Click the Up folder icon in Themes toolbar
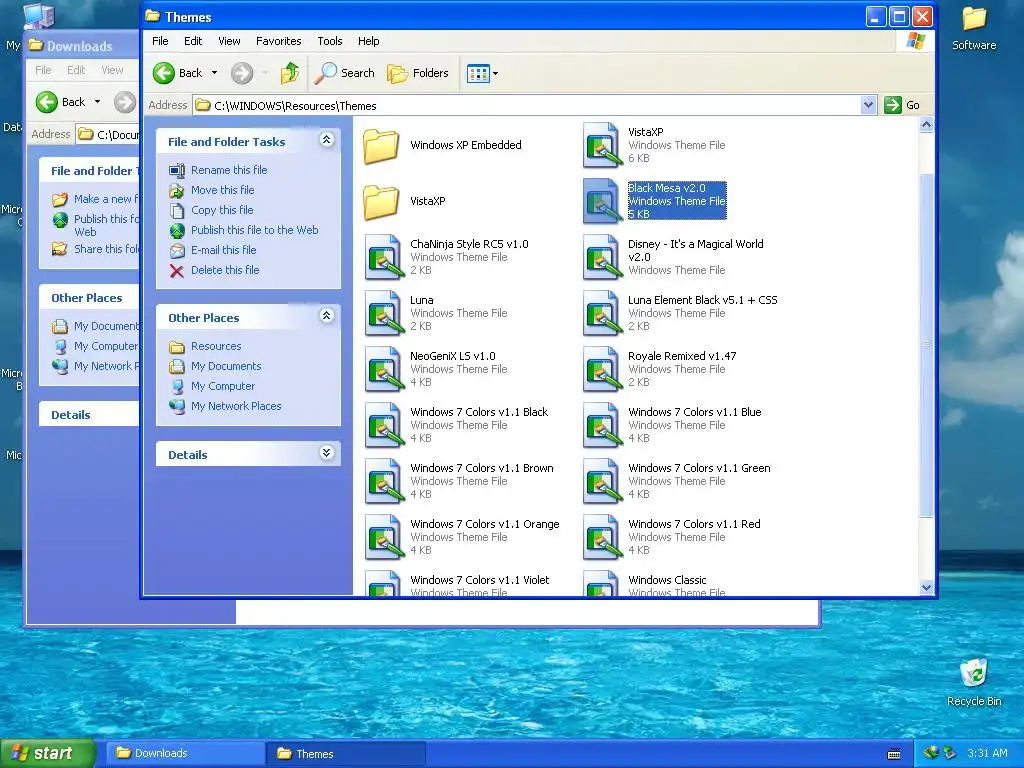This screenshot has width=1024, height=768. 290,73
